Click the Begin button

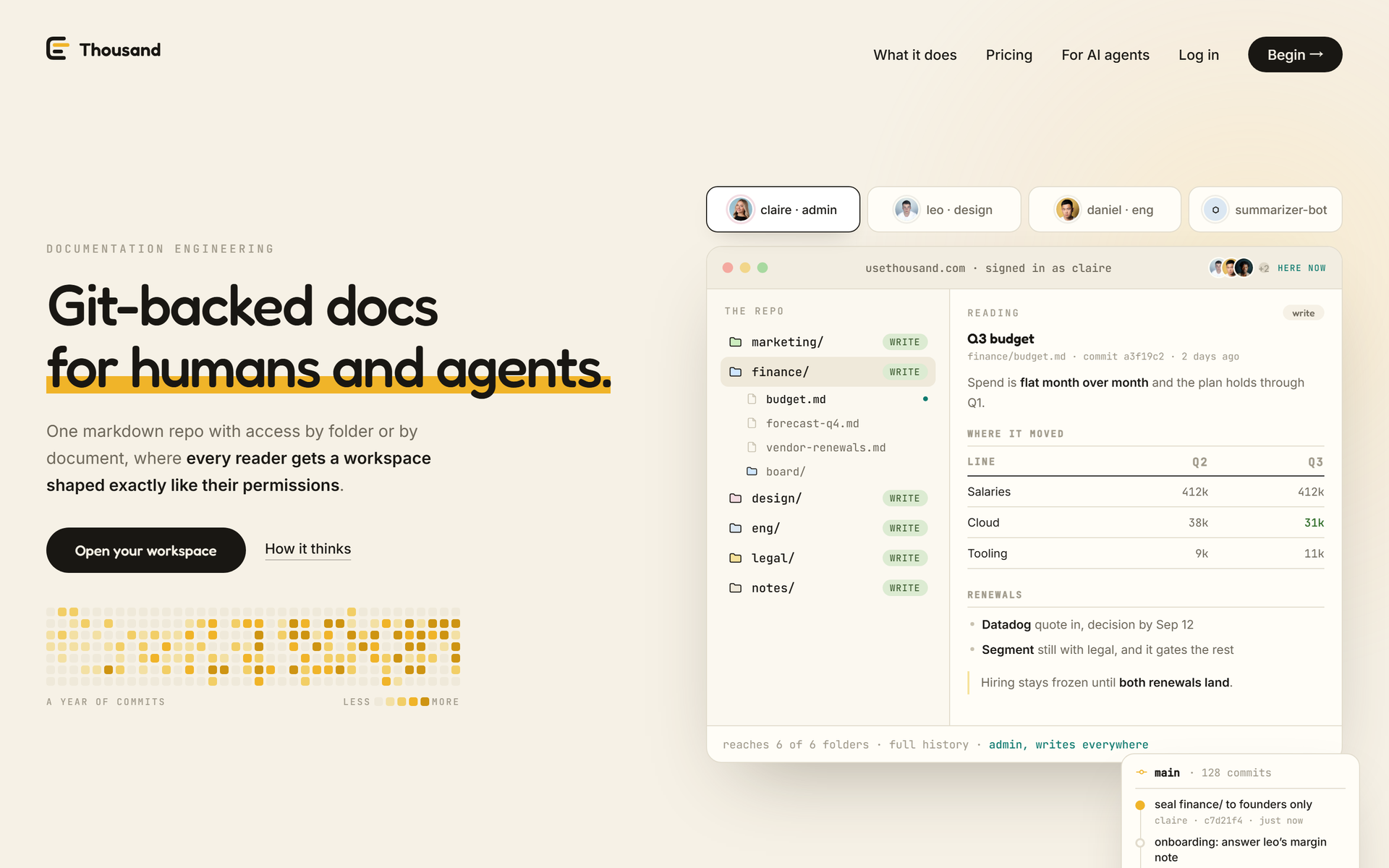[1295, 55]
